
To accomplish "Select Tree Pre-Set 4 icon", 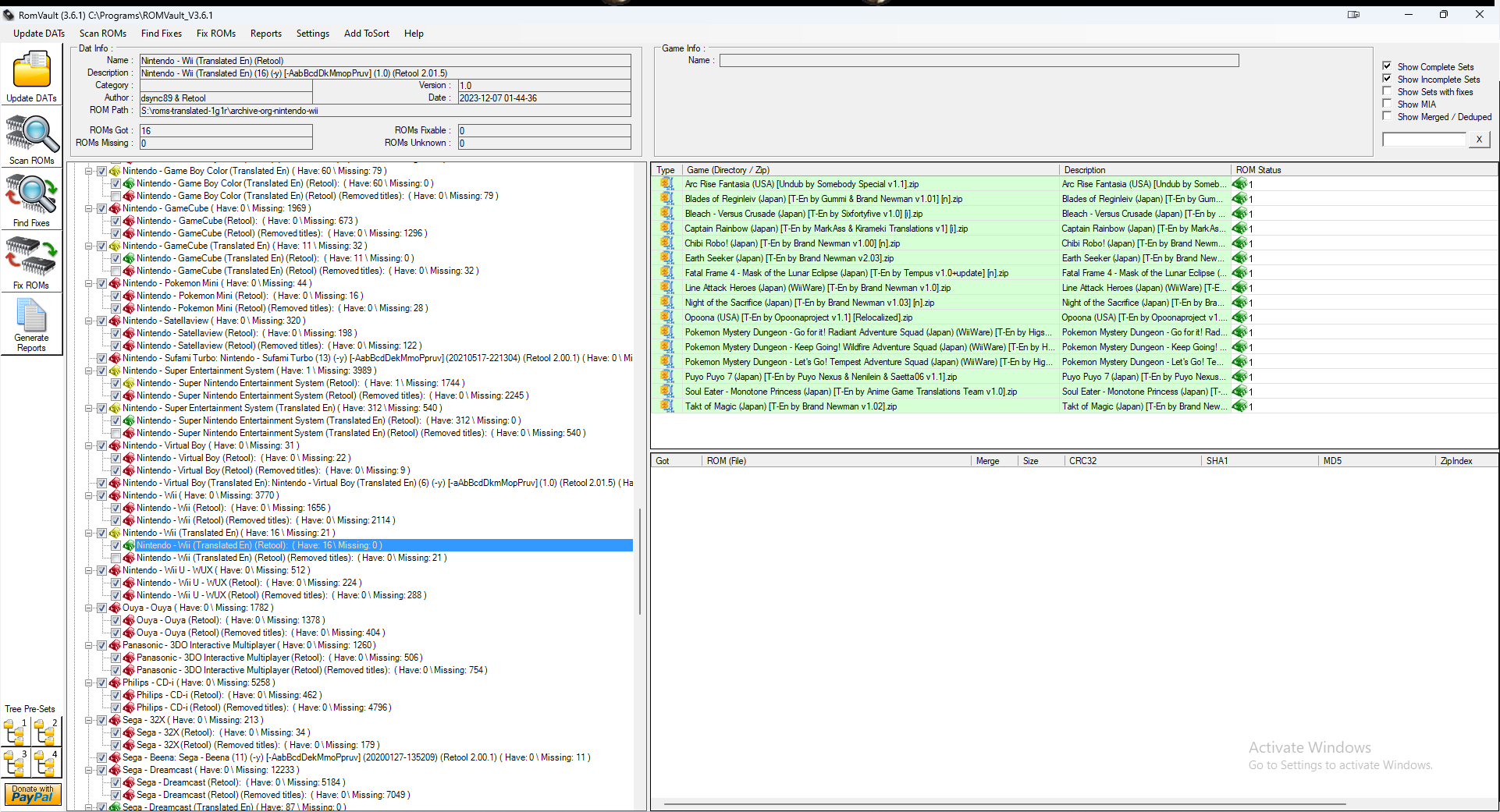I will pos(47,764).
